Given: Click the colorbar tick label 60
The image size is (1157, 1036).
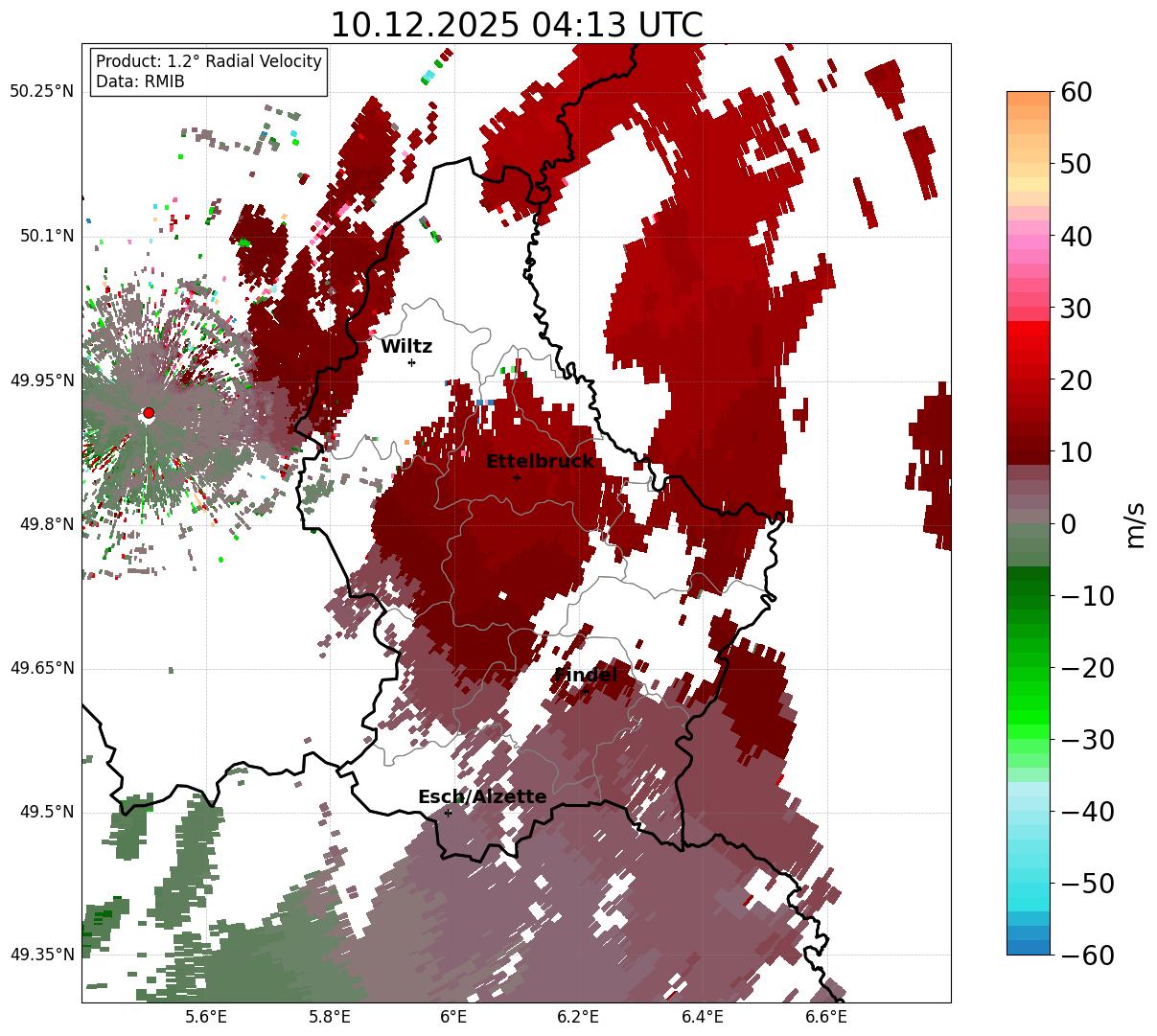Looking at the screenshot, I should click(1075, 92).
